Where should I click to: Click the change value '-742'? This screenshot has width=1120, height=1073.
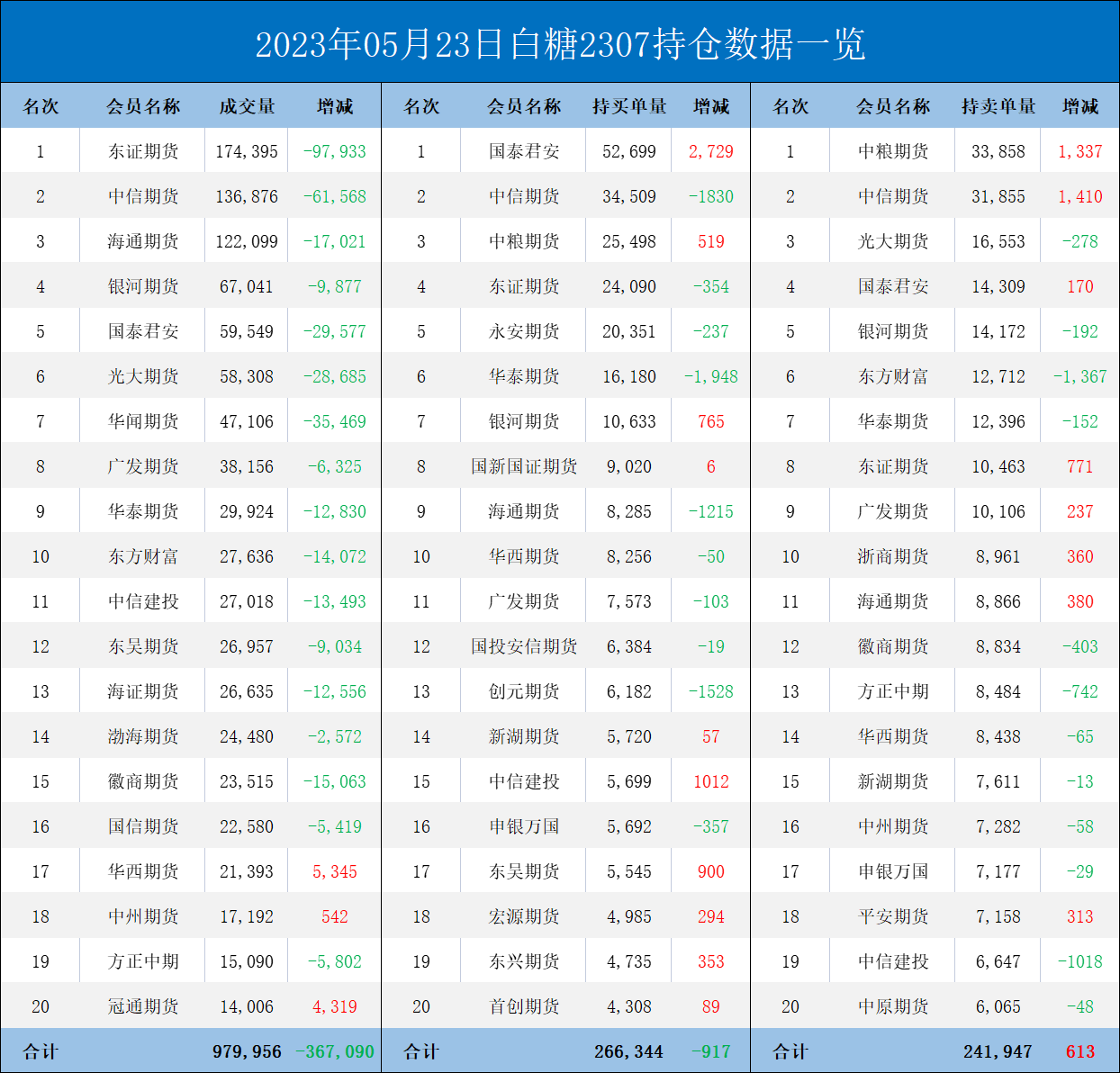tap(1080, 691)
